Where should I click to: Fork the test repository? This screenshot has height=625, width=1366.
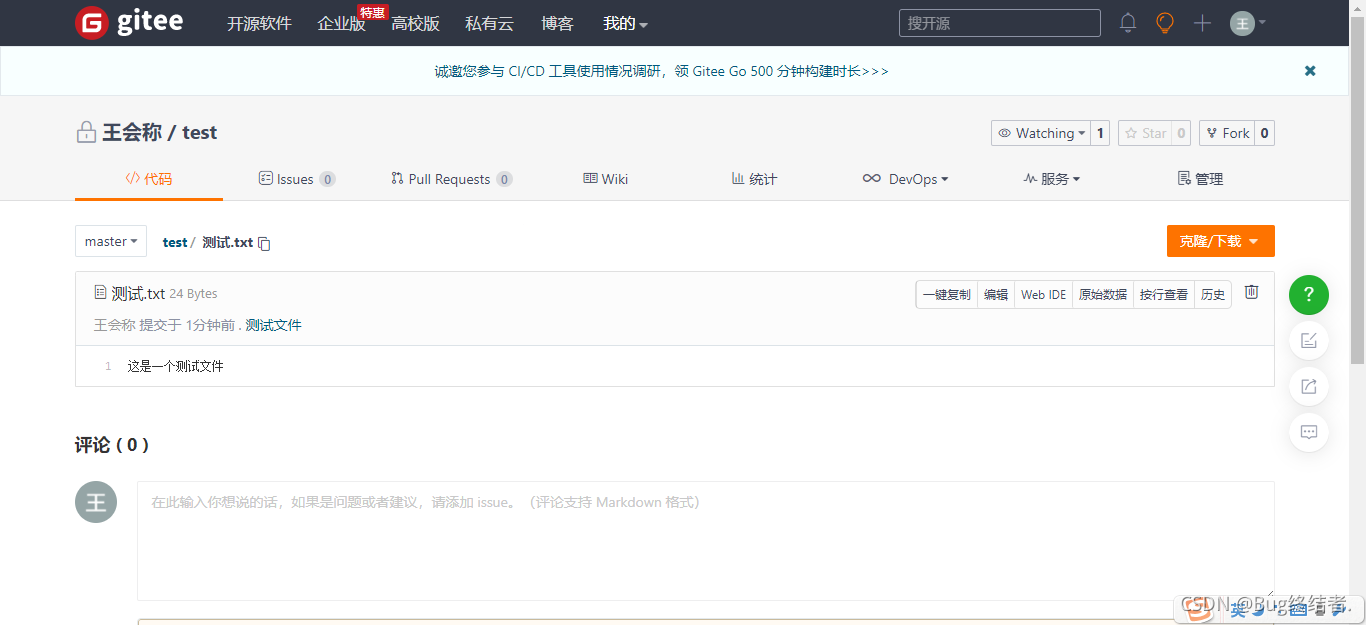(x=1227, y=133)
